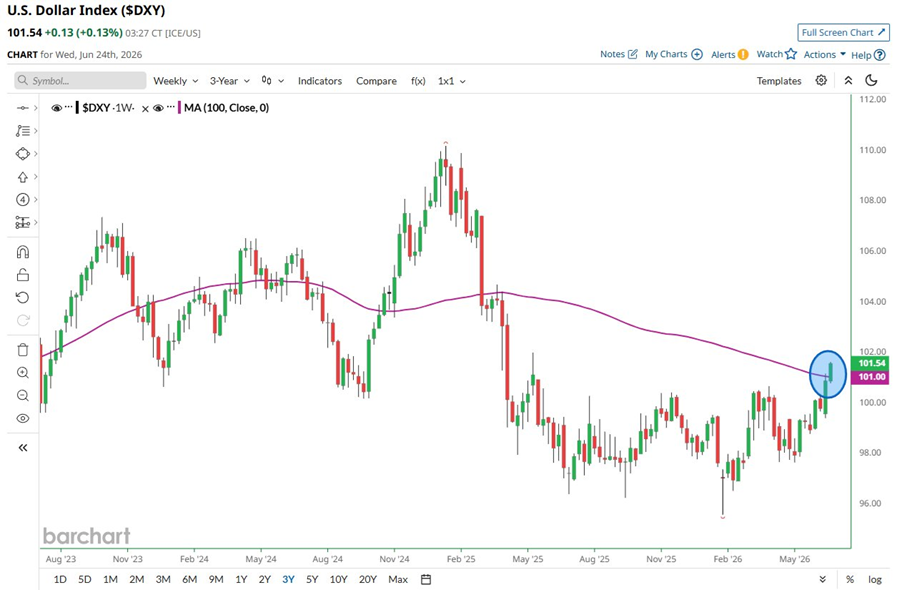Click the purple MA indicator color bar
Screen dimensions: 902x590
[x=179, y=108]
